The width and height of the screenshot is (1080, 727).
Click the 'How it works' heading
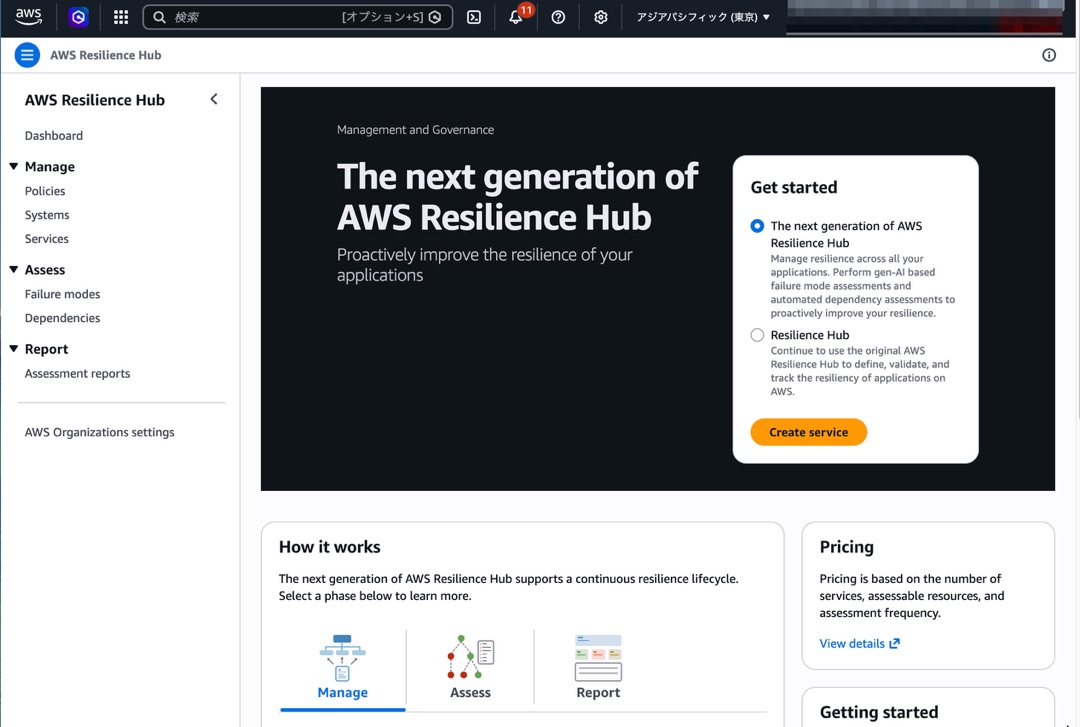329,547
